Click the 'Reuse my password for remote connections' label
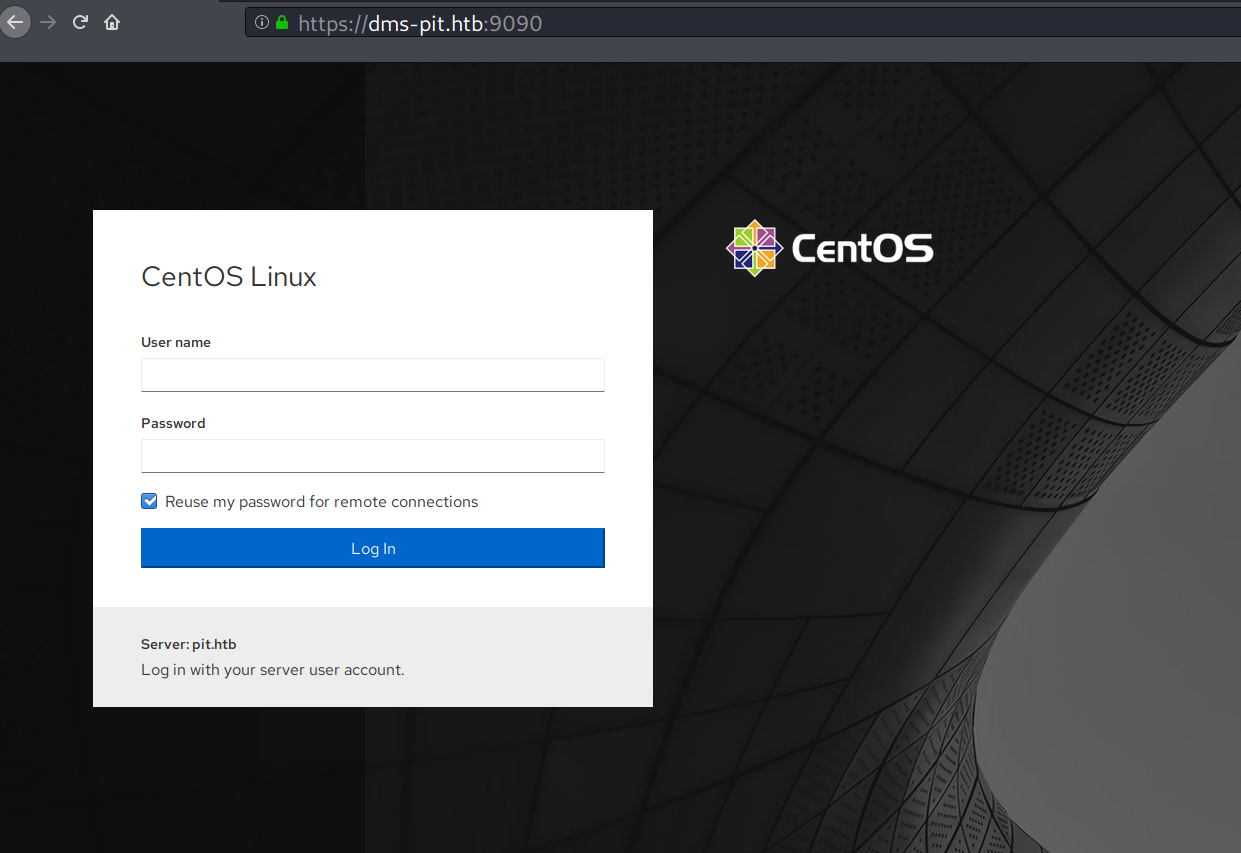1241x853 pixels. click(321, 502)
